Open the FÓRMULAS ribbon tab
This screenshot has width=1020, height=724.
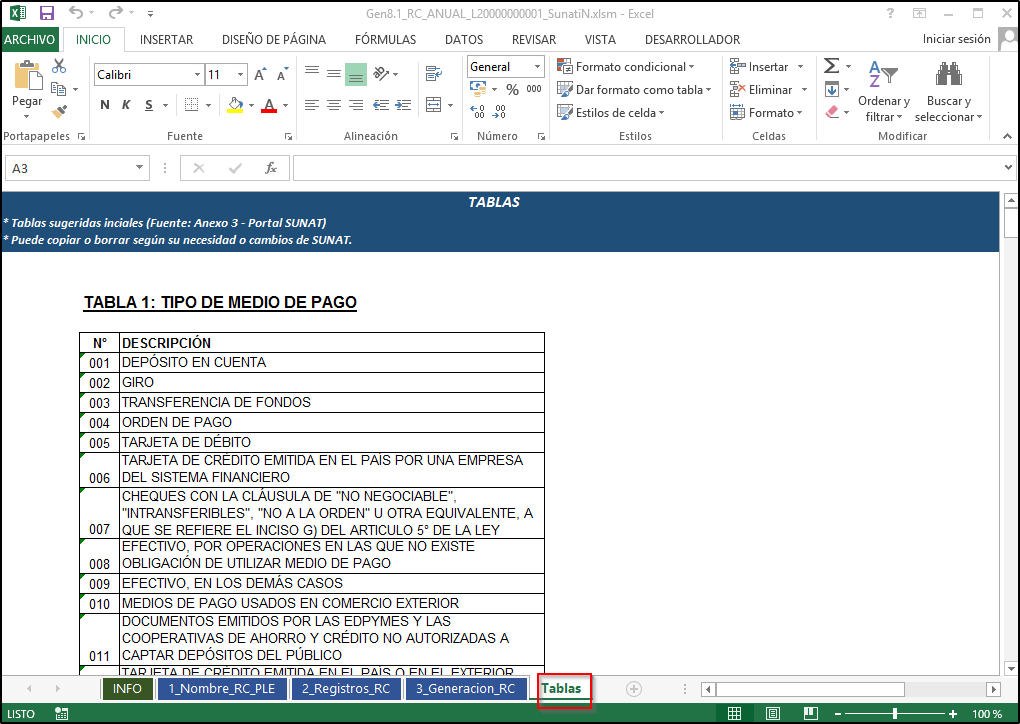385,40
